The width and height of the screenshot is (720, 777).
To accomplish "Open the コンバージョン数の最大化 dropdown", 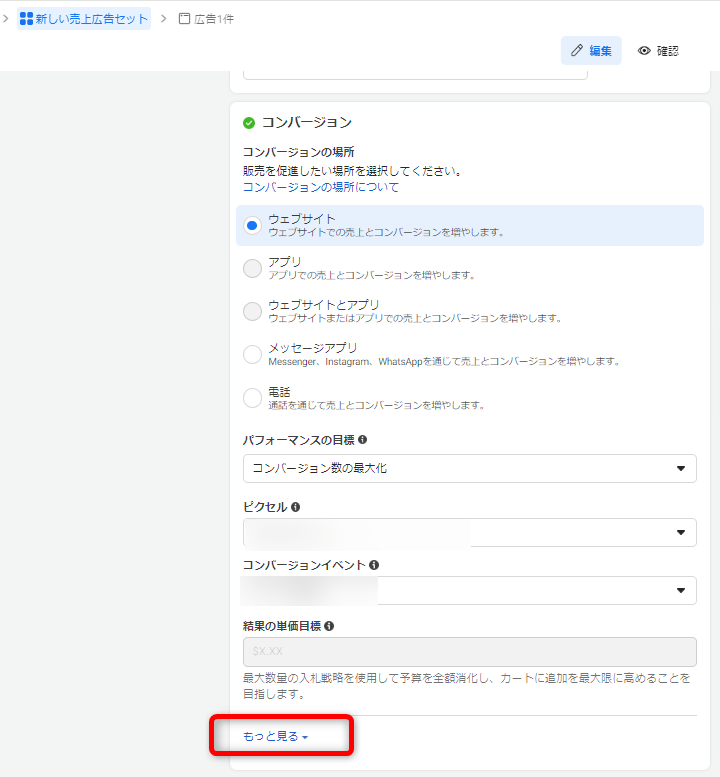I will pos(469,468).
